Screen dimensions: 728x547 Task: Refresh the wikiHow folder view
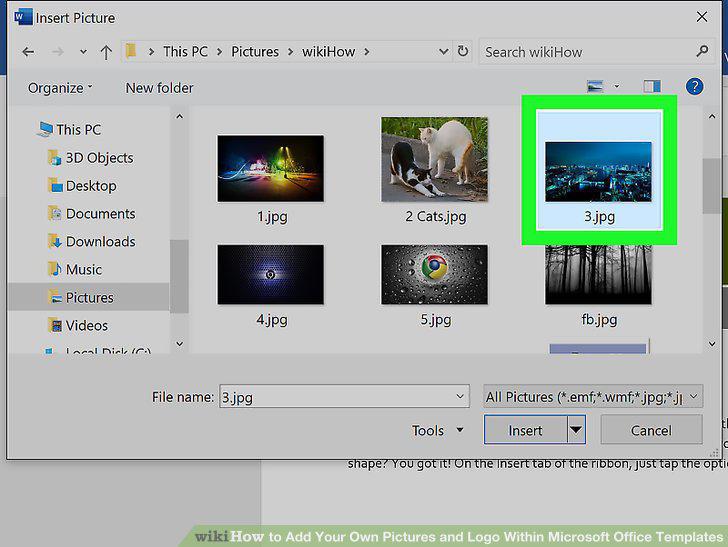coord(463,51)
